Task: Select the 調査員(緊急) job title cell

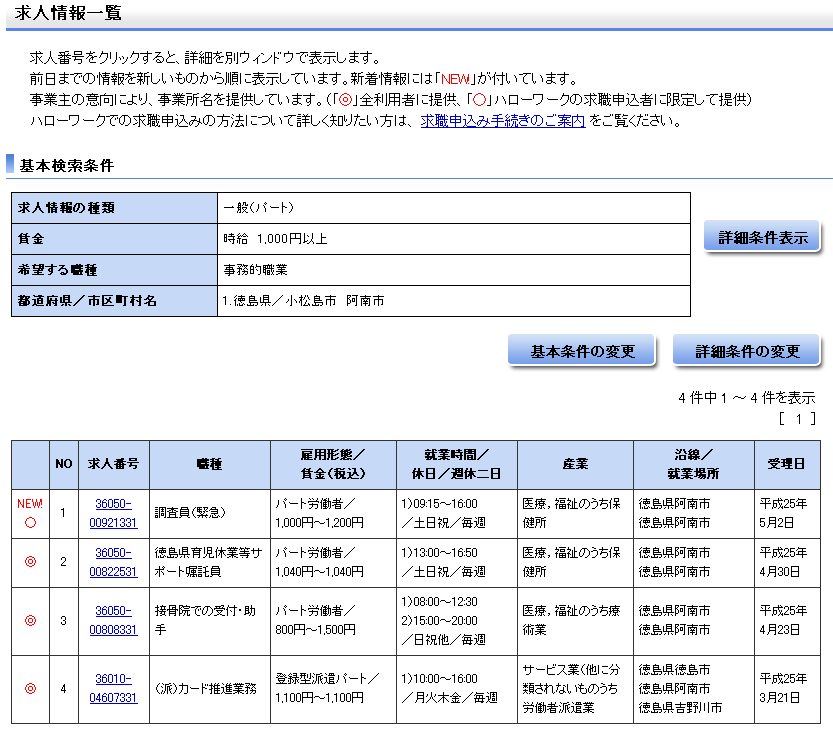Action: pos(191,512)
